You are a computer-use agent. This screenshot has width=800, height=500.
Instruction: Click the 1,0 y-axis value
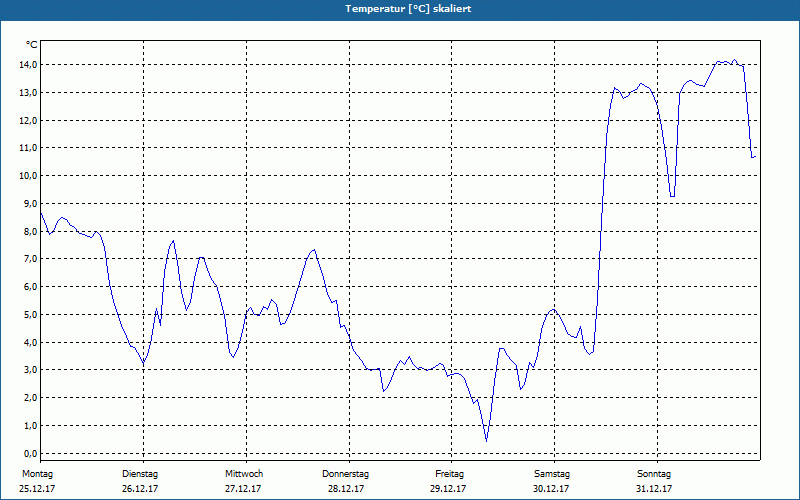[x=31, y=426]
